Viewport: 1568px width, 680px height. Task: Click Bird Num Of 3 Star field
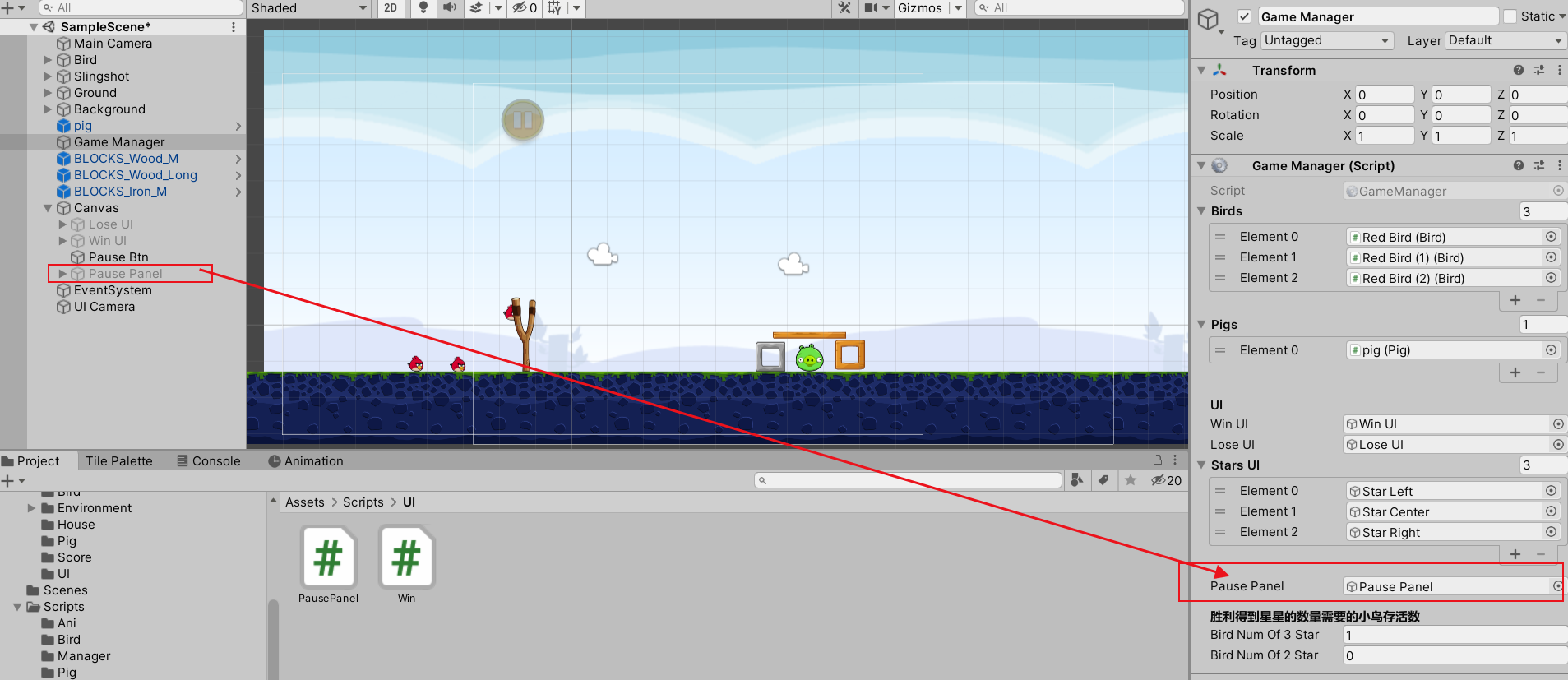pos(1455,635)
